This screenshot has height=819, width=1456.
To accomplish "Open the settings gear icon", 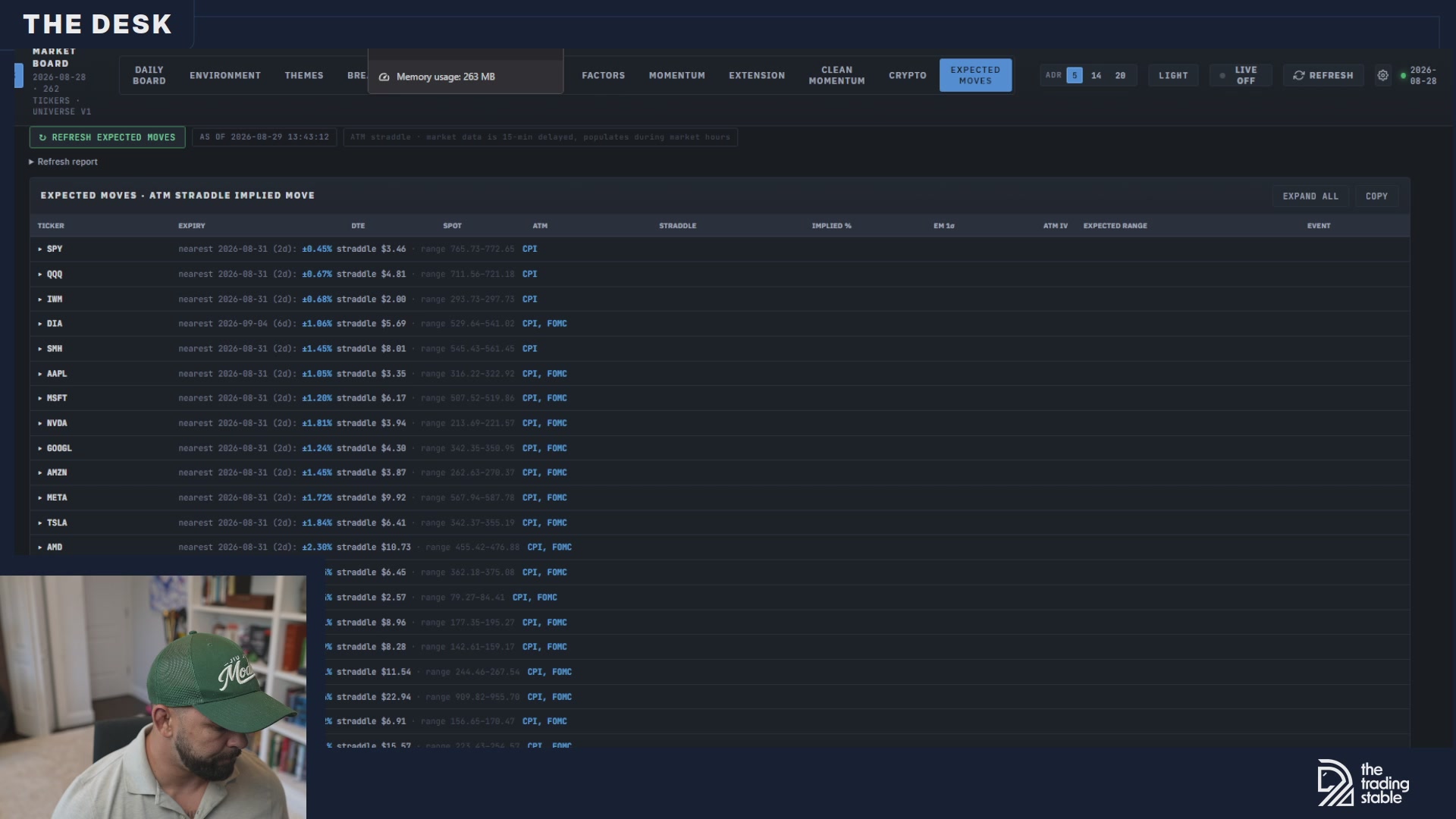I will tap(1382, 75).
